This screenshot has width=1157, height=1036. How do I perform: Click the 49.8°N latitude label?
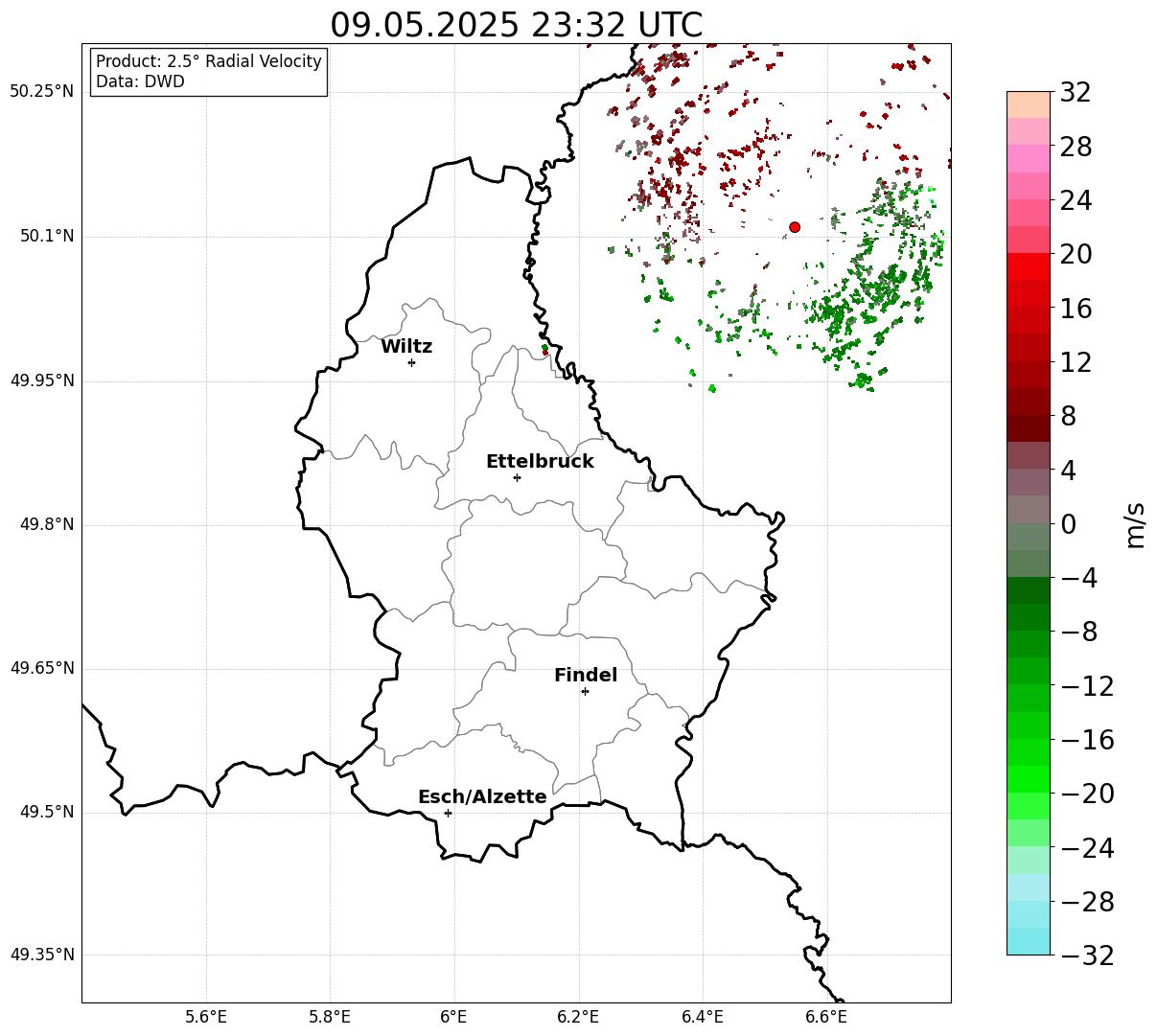point(47,524)
